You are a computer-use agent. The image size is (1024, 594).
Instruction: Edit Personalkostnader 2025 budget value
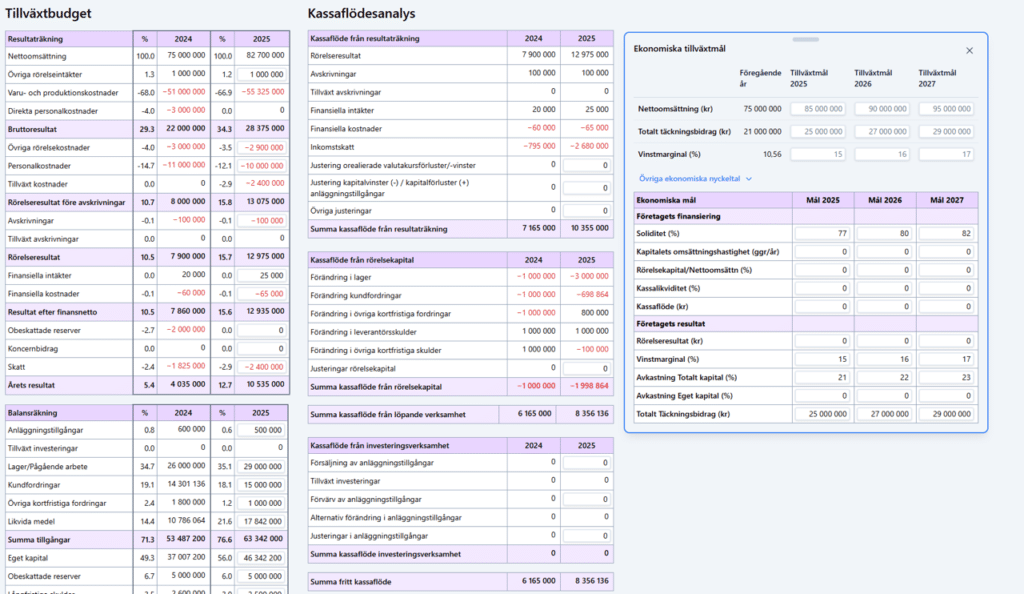(x=261, y=165)
